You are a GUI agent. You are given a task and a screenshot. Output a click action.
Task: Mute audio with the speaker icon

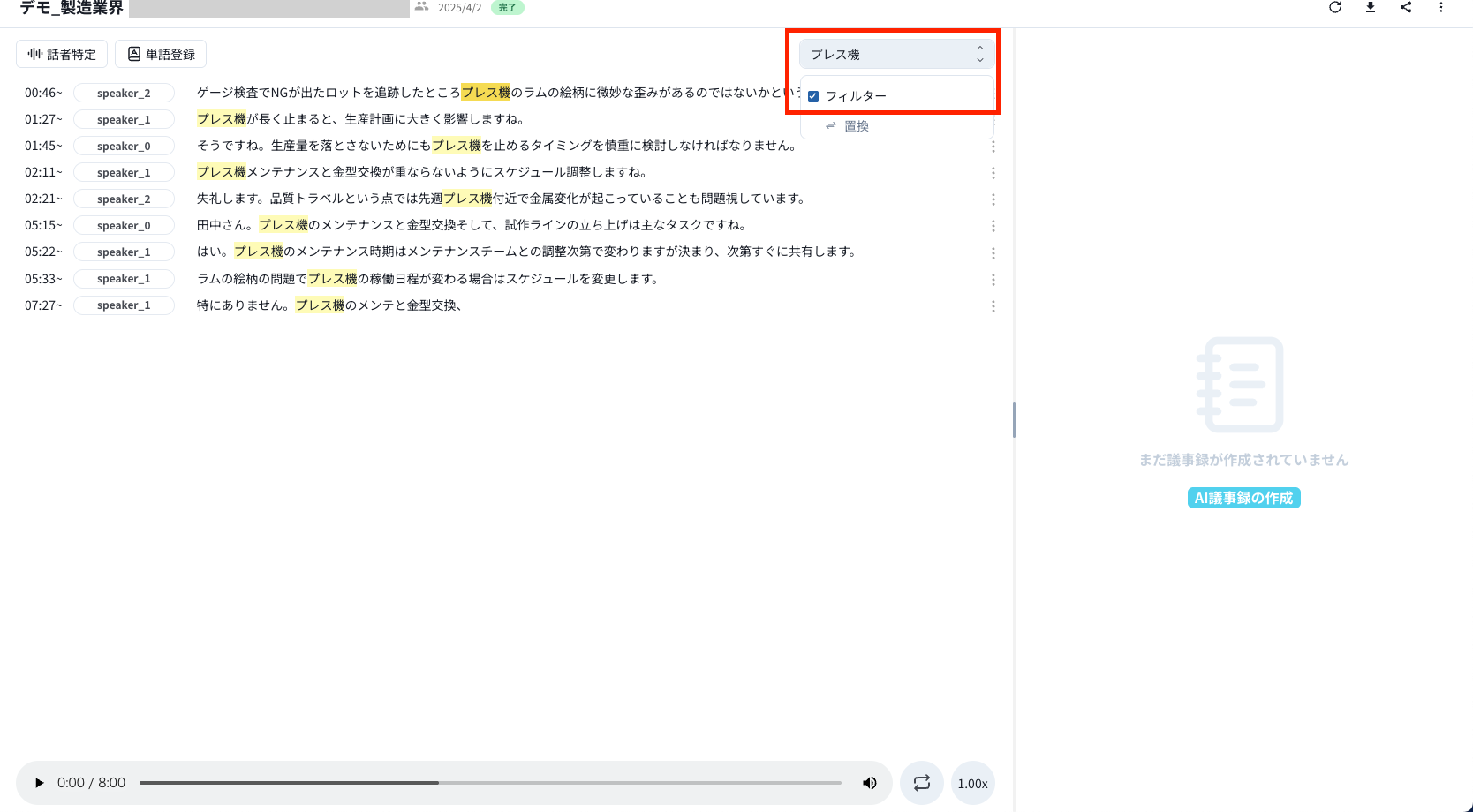pos(870,783)
